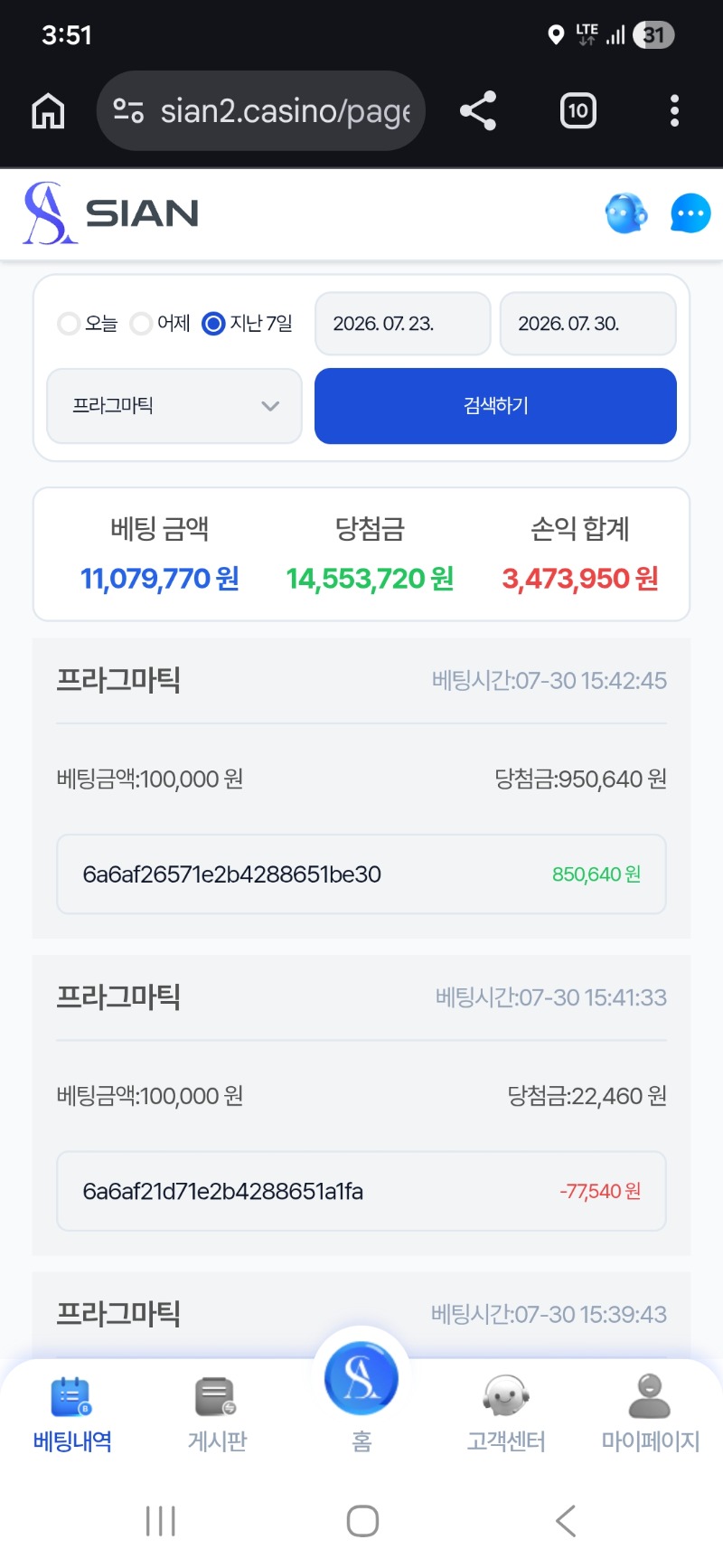Open the 고객센터 bottom navigation item

click(x=506, y=1414)
